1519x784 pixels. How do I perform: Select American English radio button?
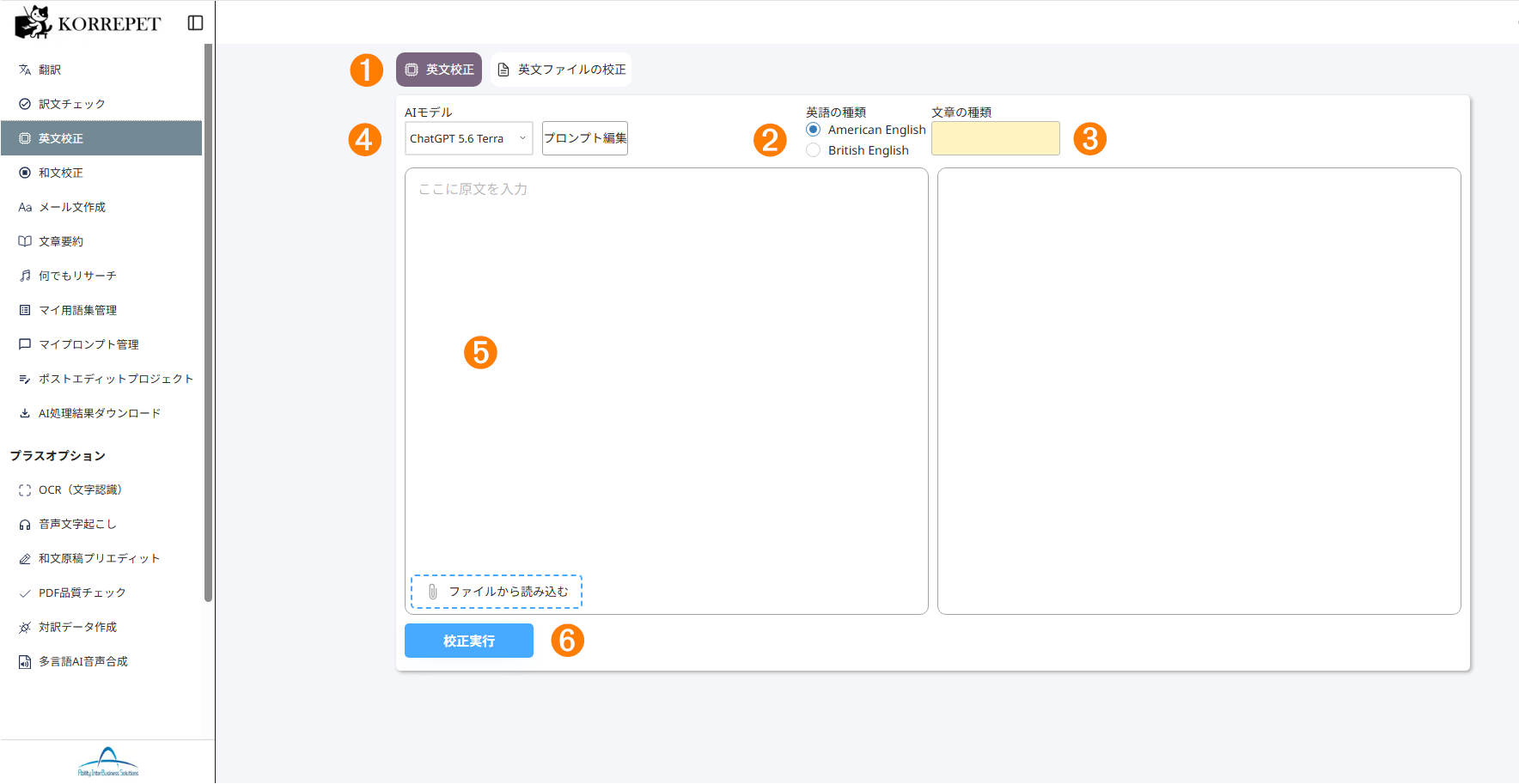click(x=813, y=130)
